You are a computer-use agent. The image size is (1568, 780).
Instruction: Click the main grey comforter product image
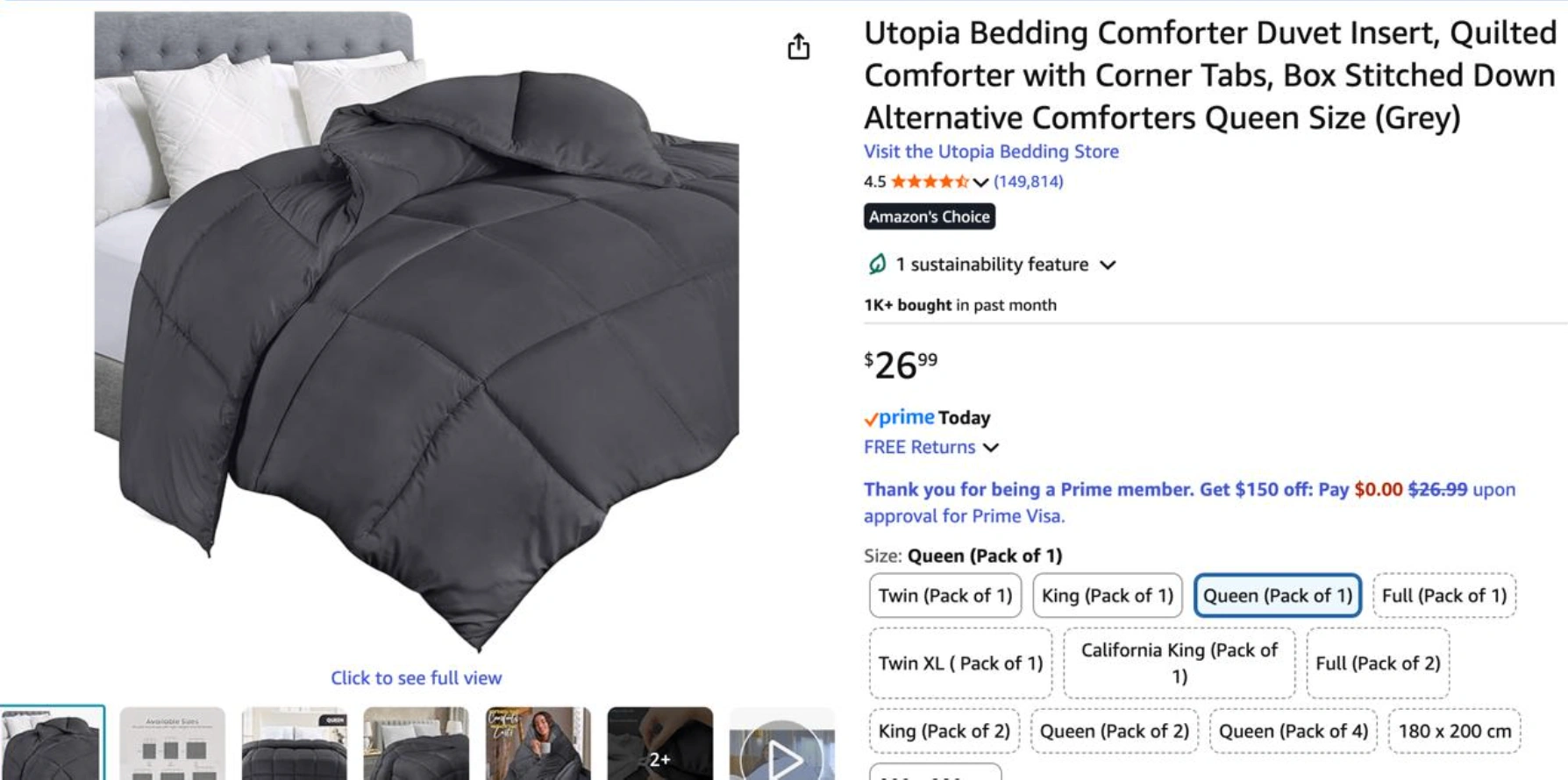[x=417, y=331]
